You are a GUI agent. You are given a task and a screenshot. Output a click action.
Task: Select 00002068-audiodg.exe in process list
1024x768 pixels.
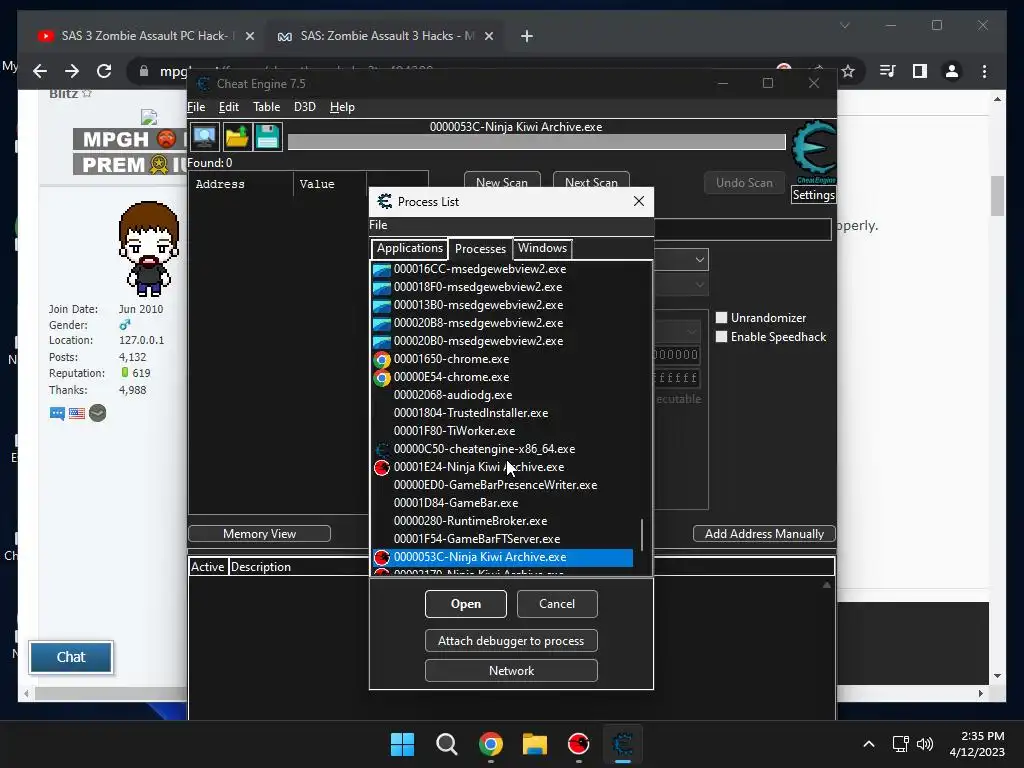coord(453,395)
